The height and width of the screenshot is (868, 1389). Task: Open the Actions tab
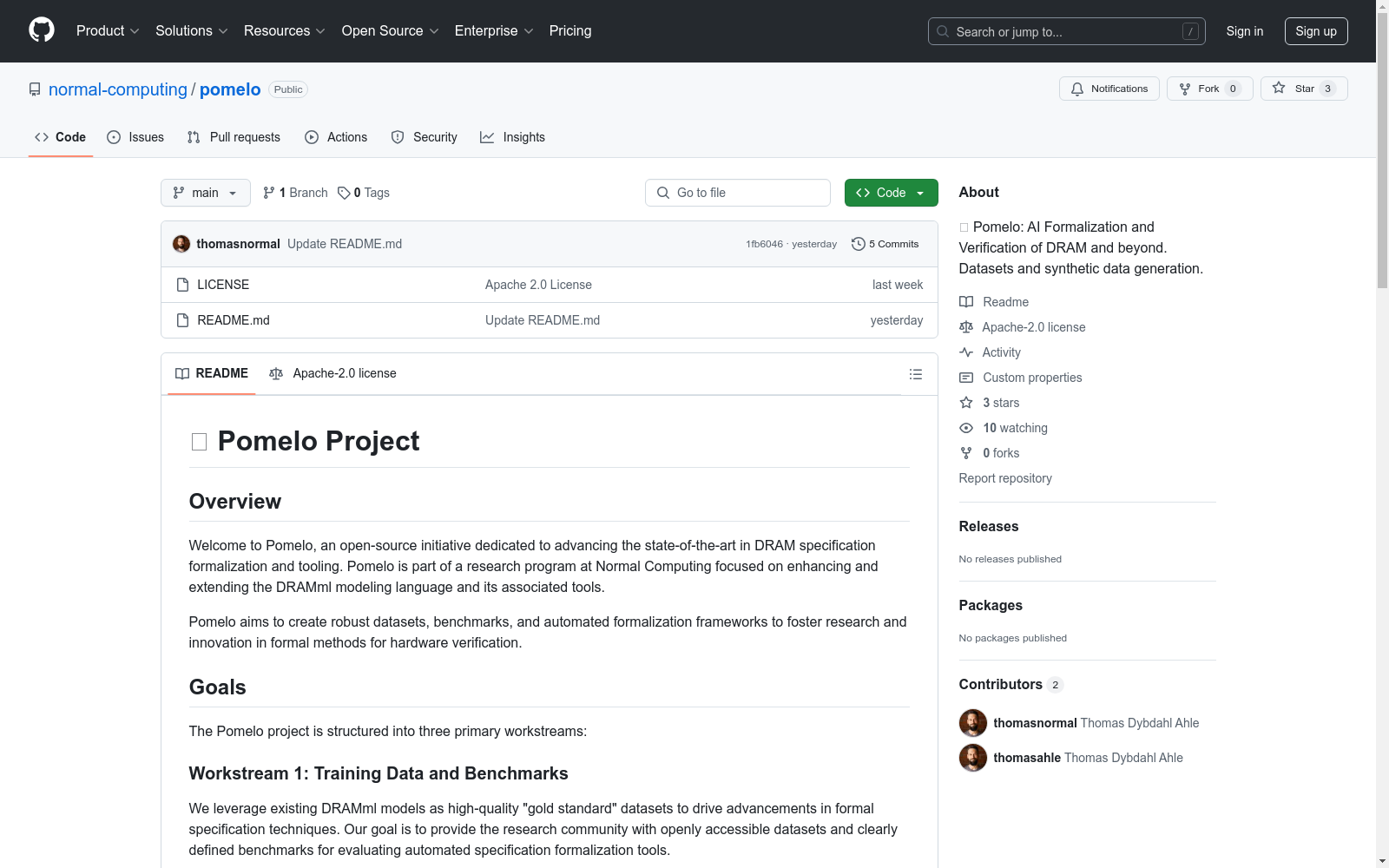[x=336, y=137]
